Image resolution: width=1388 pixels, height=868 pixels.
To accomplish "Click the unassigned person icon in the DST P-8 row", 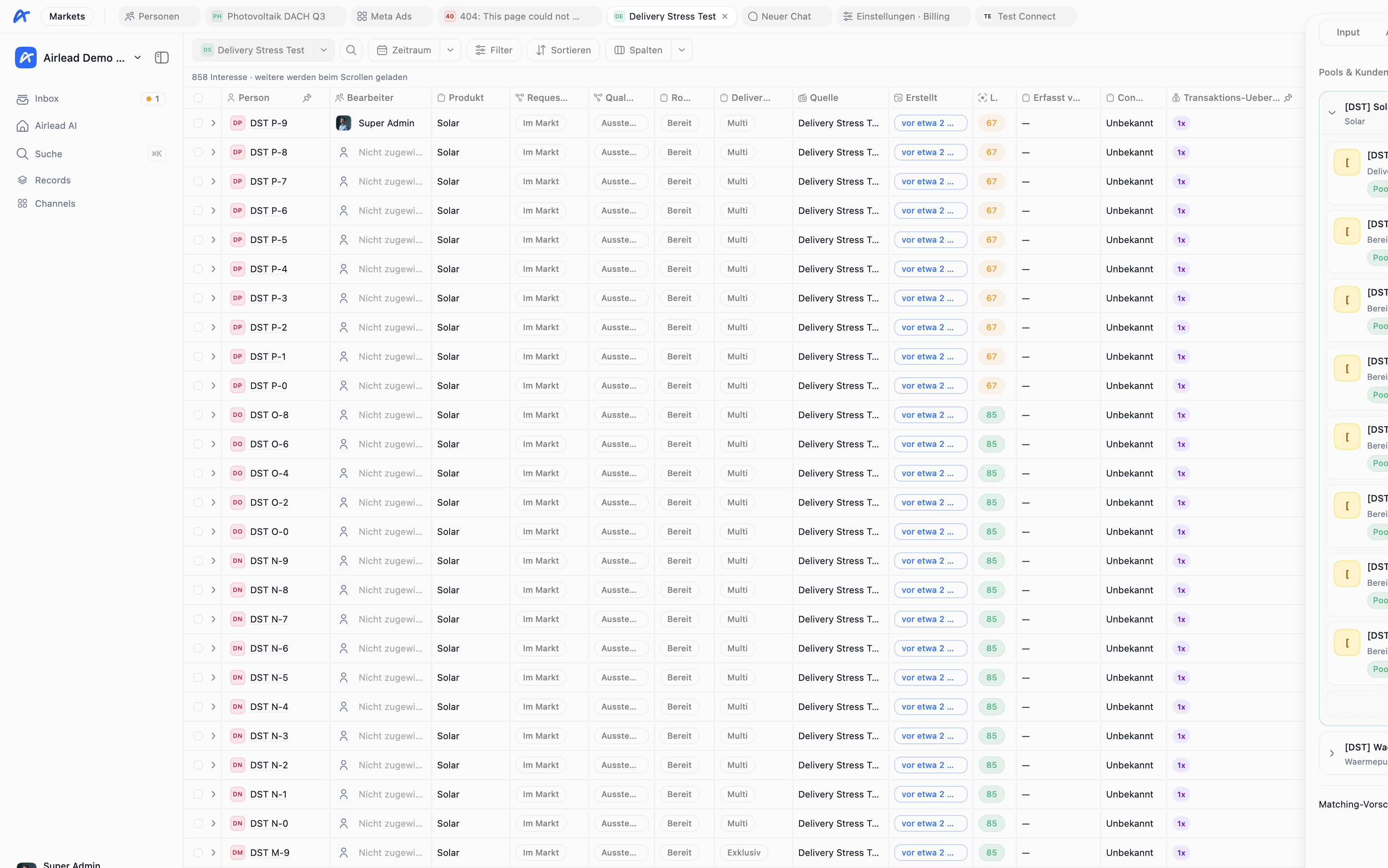I will (x=343, y=152).
